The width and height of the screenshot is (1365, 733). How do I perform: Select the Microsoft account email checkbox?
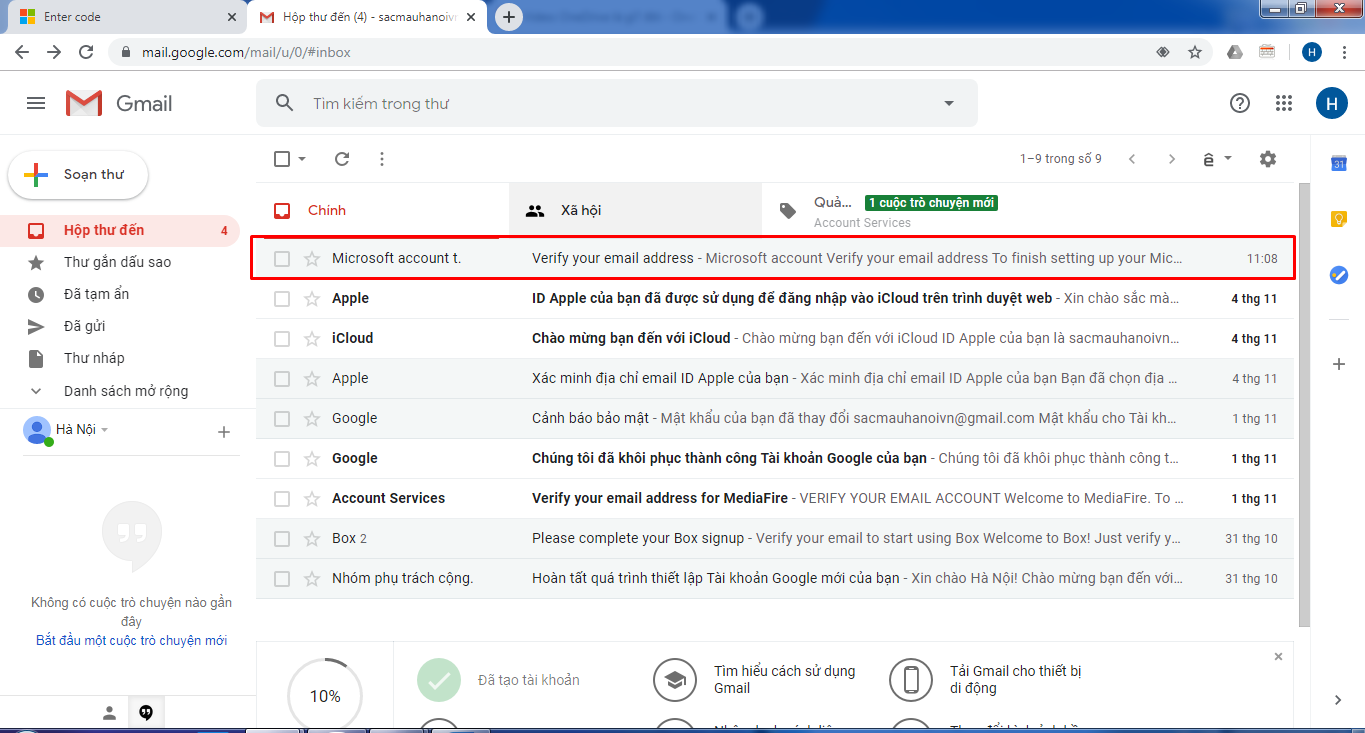click(282, 259)
